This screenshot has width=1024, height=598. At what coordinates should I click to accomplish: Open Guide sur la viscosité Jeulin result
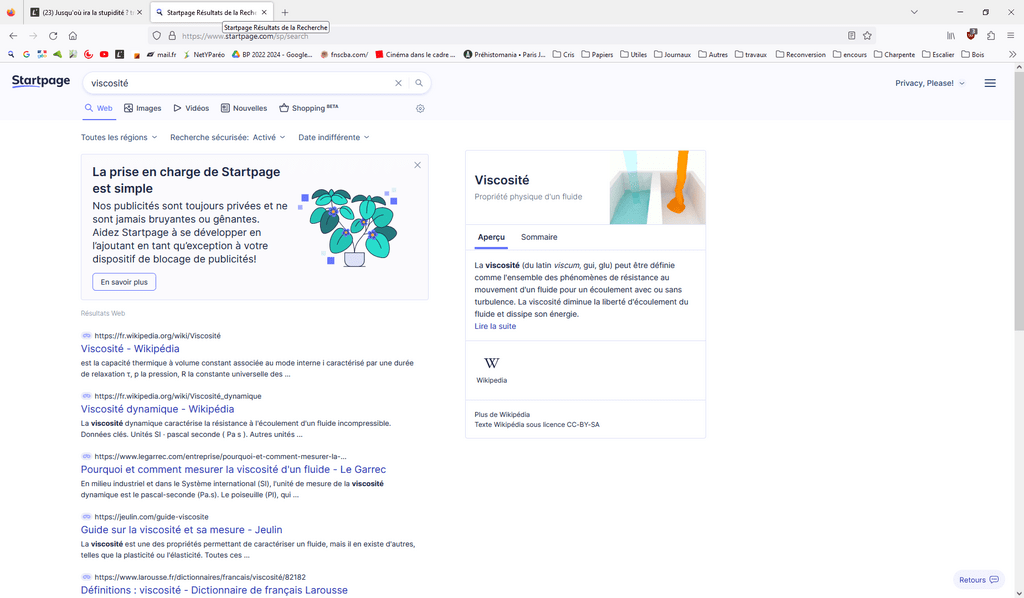point(182,529)
